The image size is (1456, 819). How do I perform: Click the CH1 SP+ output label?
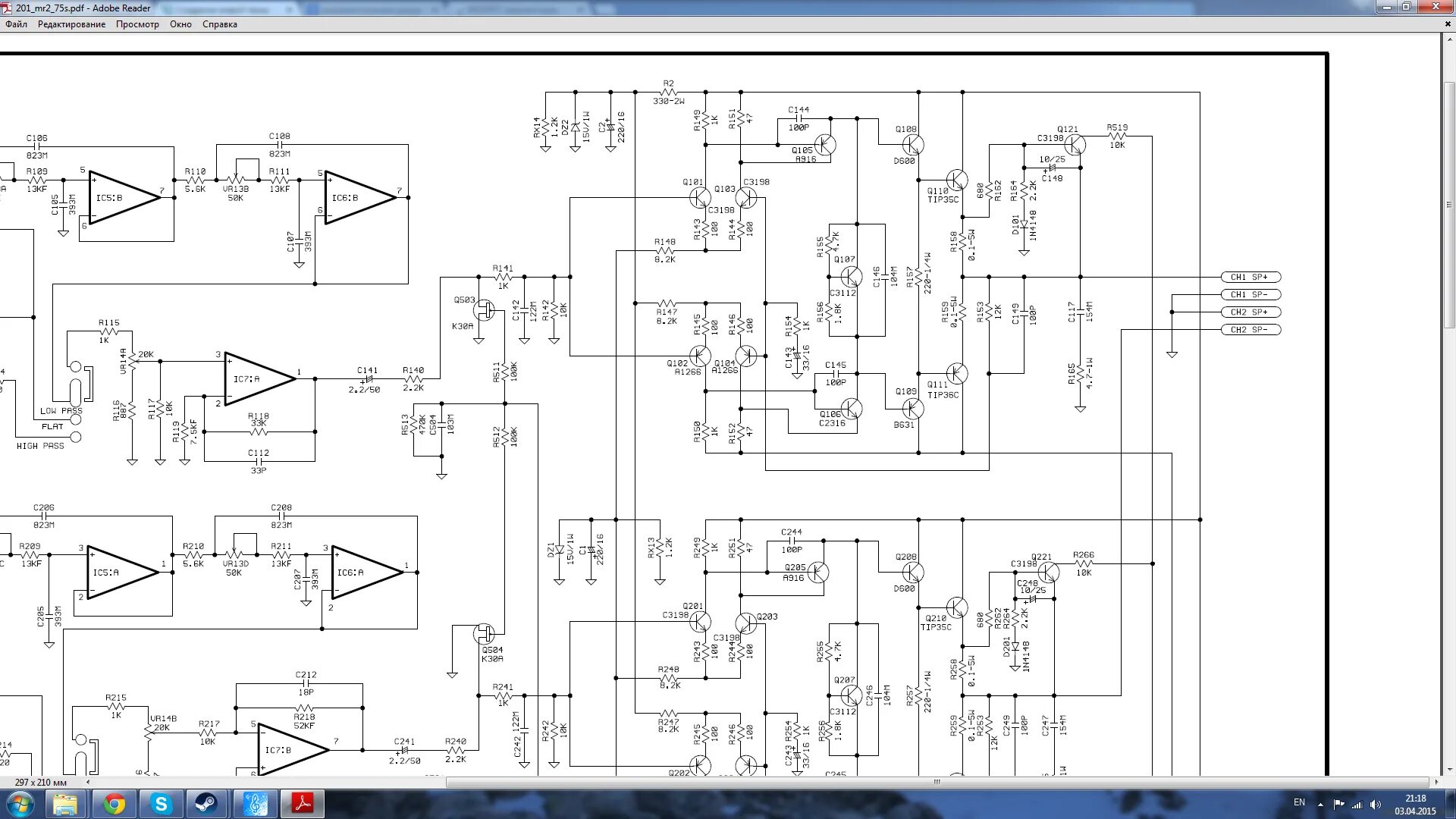pyautogui.click(x=1250, y=277)
